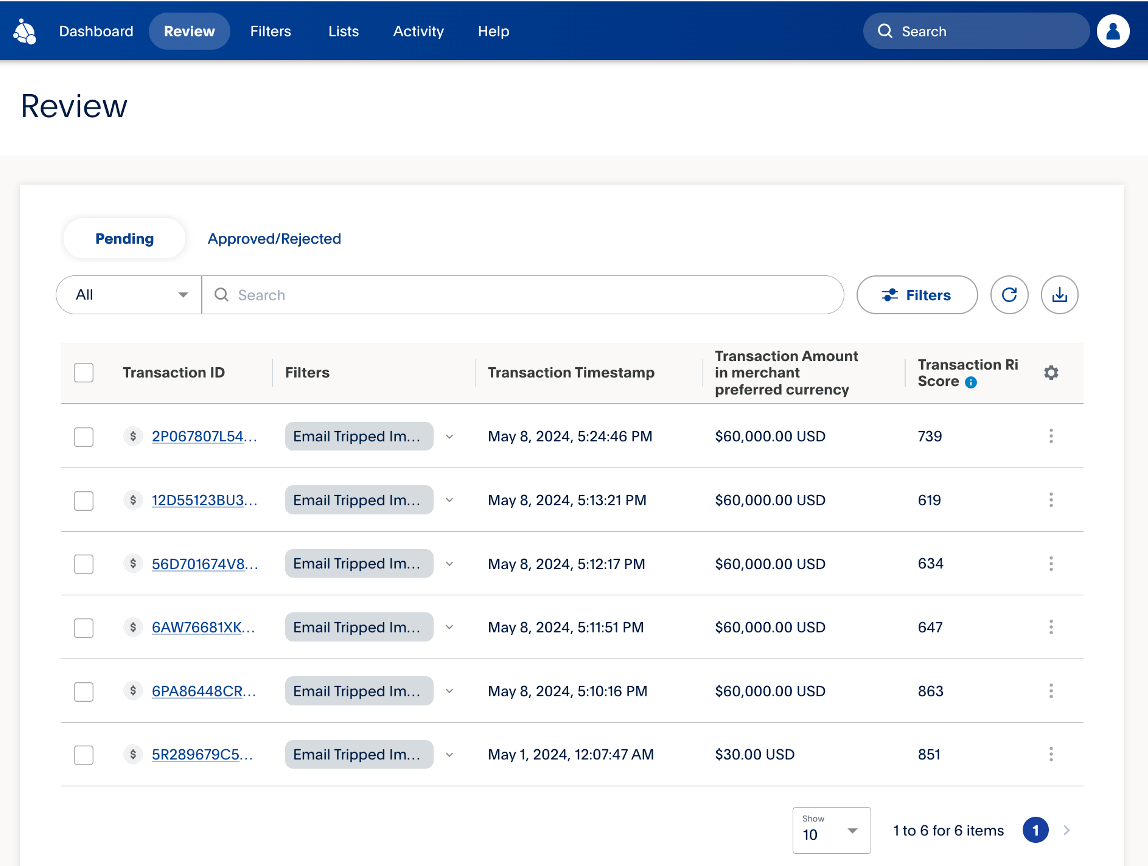Select the checkbox for transaction 6PA86448CR
This screenshot has width=1148, height=866.
84,692
